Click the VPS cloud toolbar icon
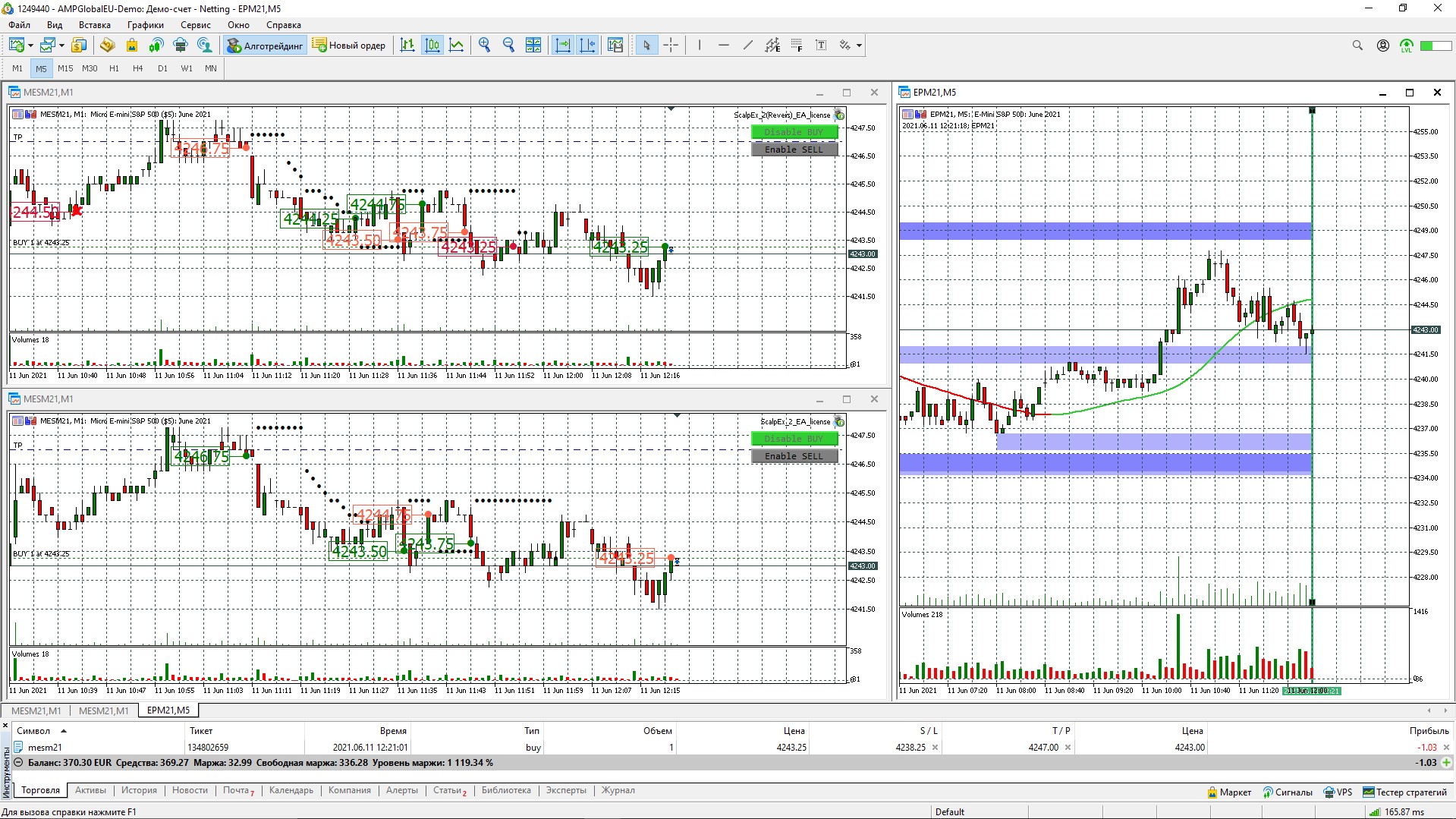The image size is (1456, 819). click(x=181, y=46)
